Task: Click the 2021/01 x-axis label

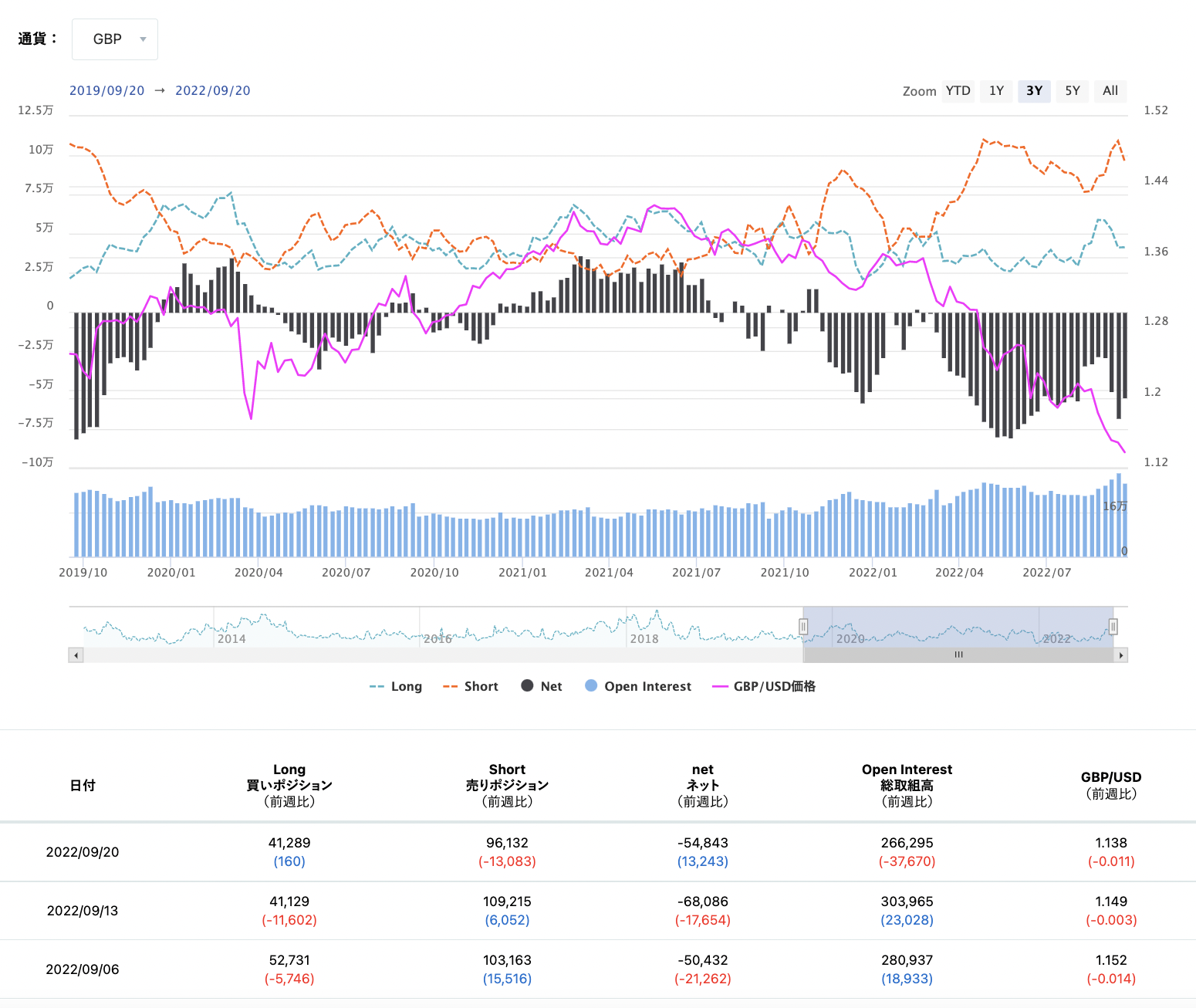Action: 522,573
